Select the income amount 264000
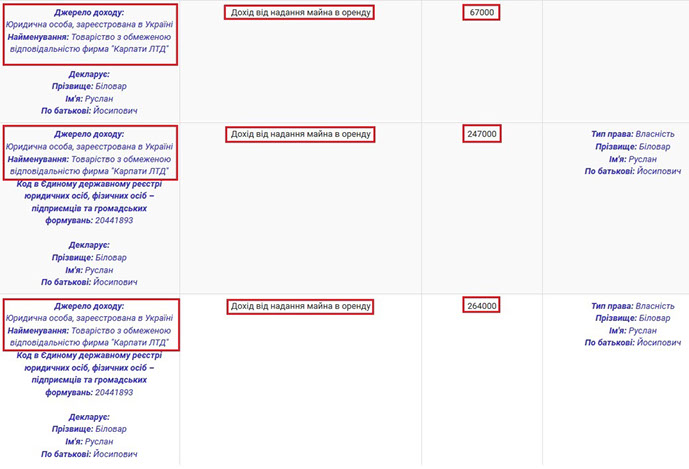Viewport: 689px width, 469px height. (481, 306)
